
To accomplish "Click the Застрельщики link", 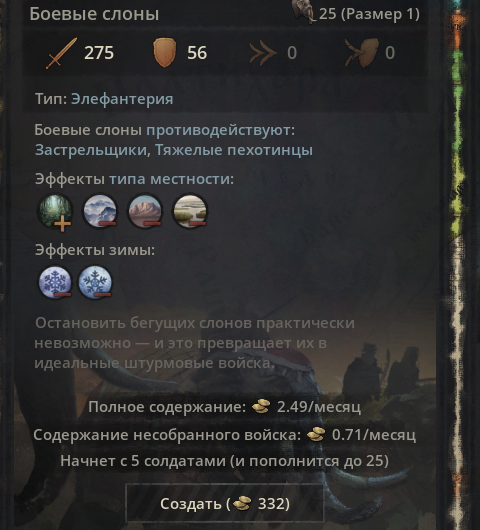I will click(x=93, y=150).
